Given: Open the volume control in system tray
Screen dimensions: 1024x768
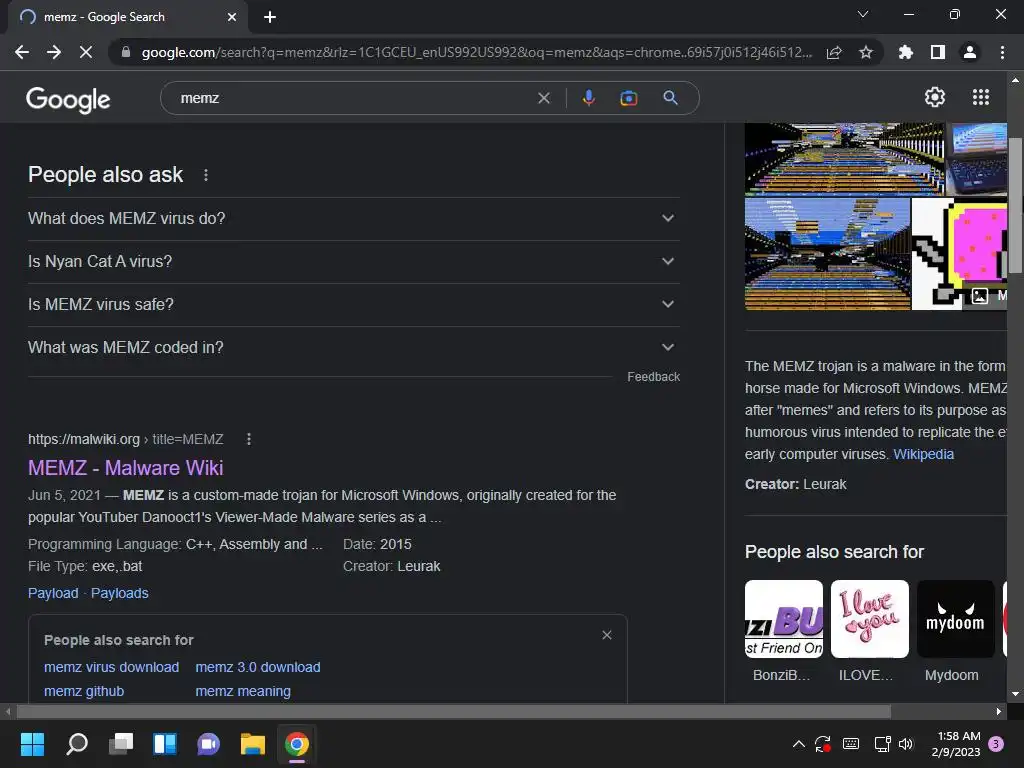Looking at the screenshot, I should point(906,744).
